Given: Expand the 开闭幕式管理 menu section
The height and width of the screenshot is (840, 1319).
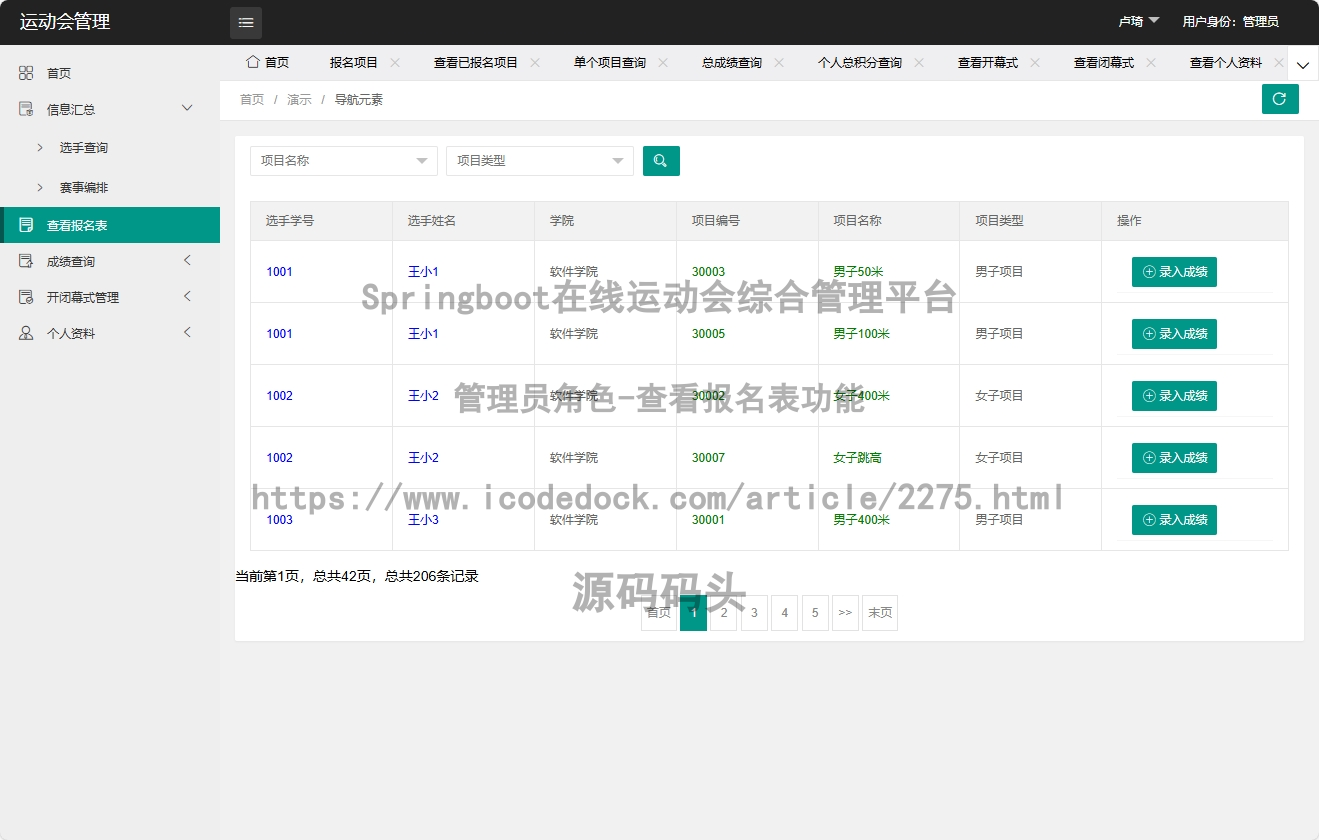Looking at the screenshot, I should click(x=187, y=296).
